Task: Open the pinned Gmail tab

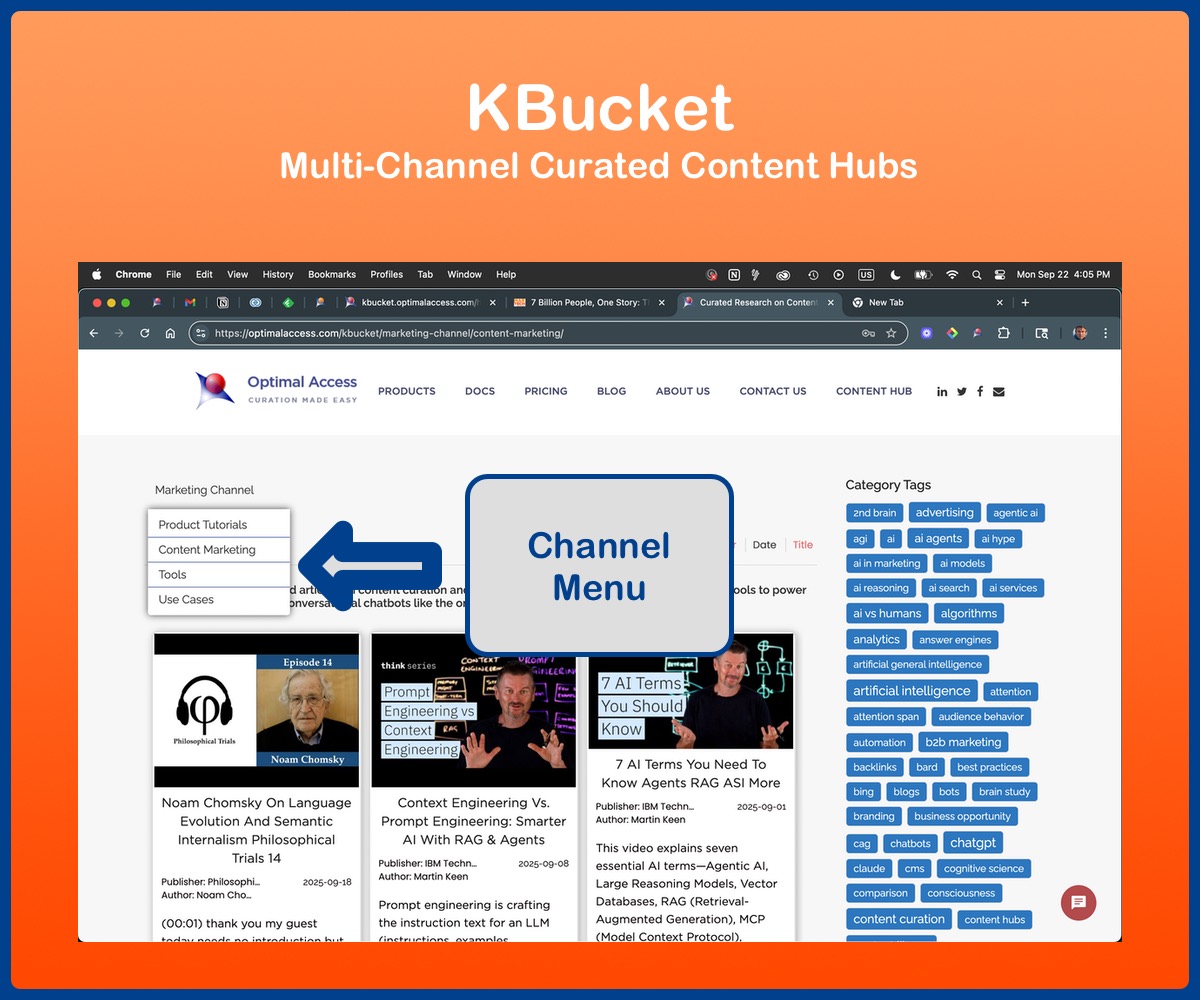Action: click(x=190, y=303)
